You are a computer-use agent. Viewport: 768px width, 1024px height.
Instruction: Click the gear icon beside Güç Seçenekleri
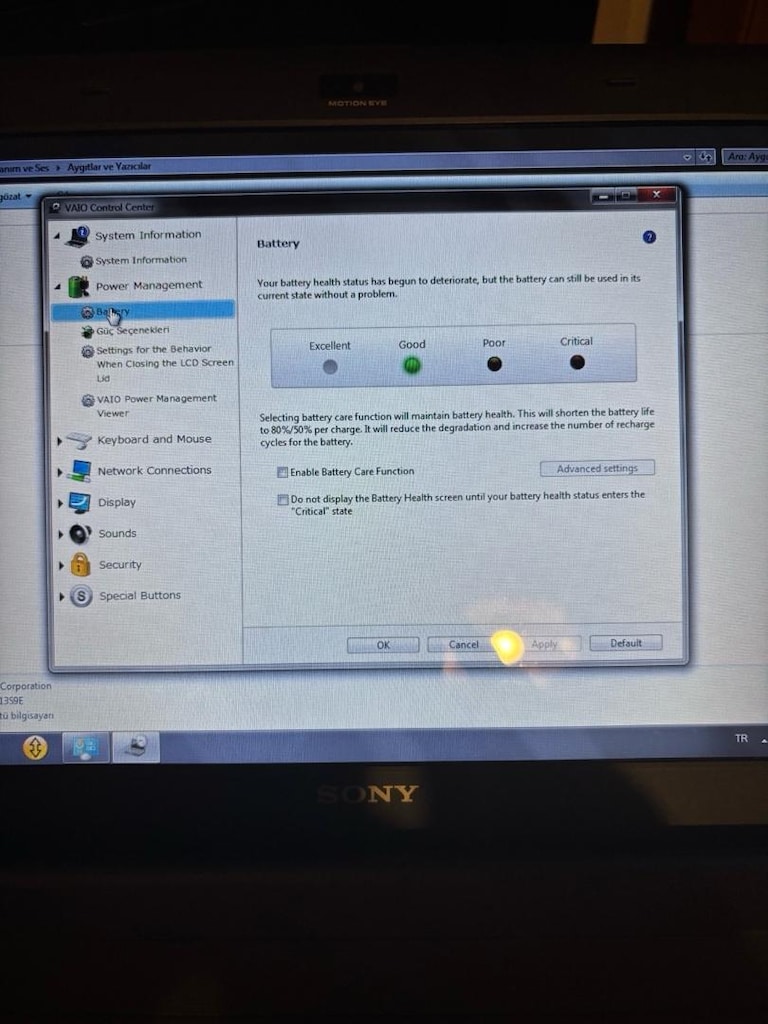tap(88, 332)
